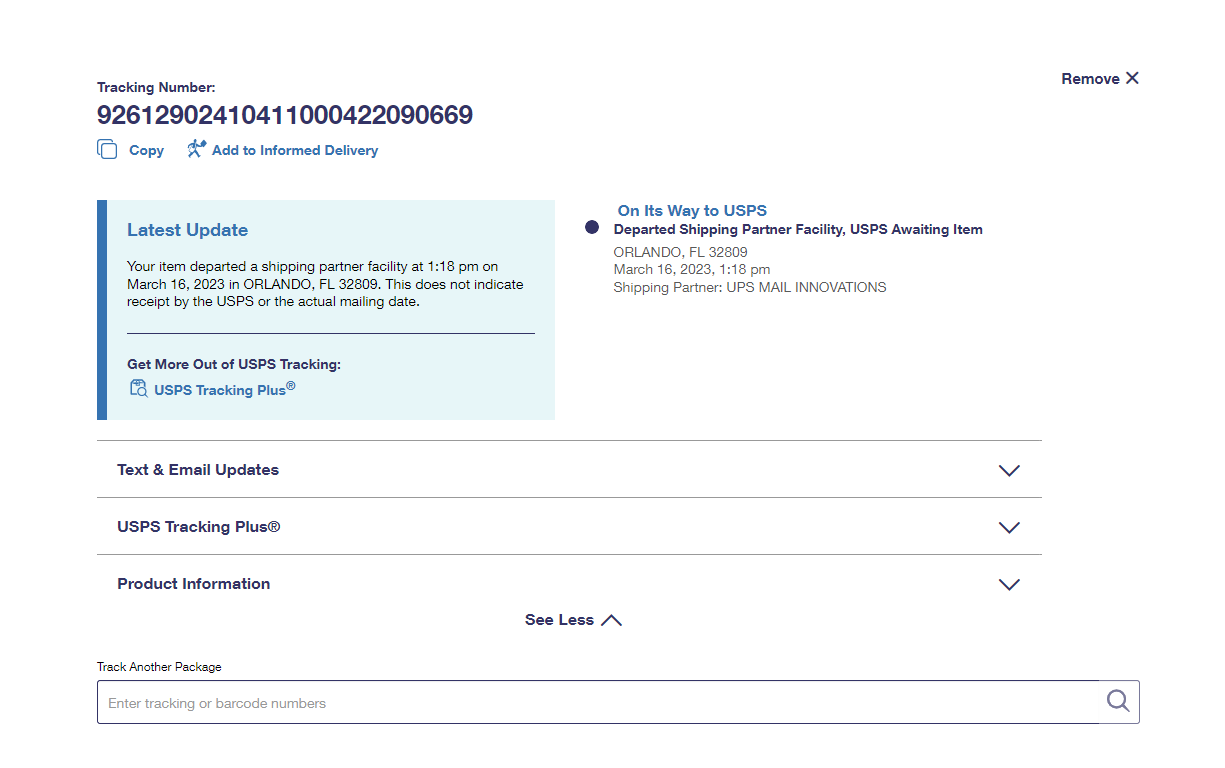Click the copy icon under tracking number
1225x768 pixels.
pos(107,150)
